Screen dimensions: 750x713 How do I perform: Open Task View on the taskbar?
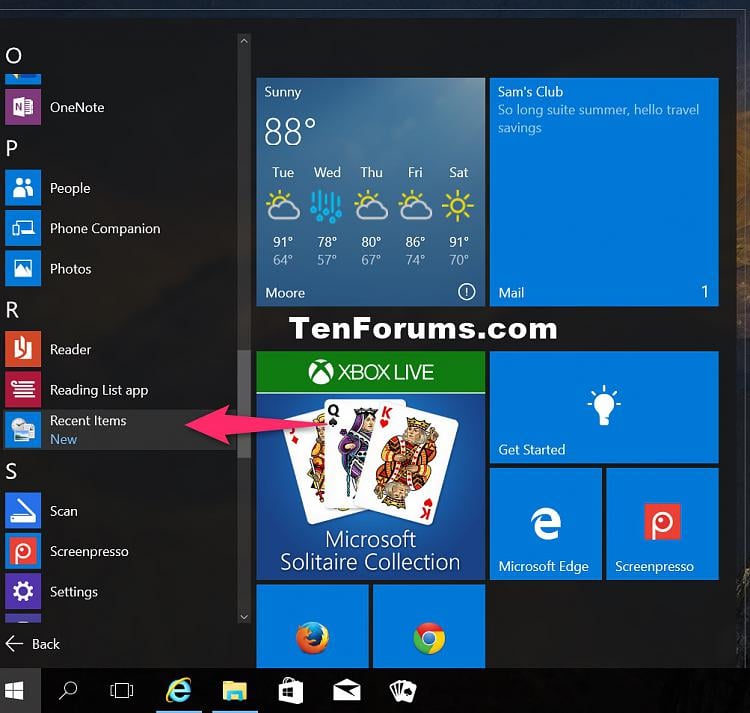click(x=121, y=691)
